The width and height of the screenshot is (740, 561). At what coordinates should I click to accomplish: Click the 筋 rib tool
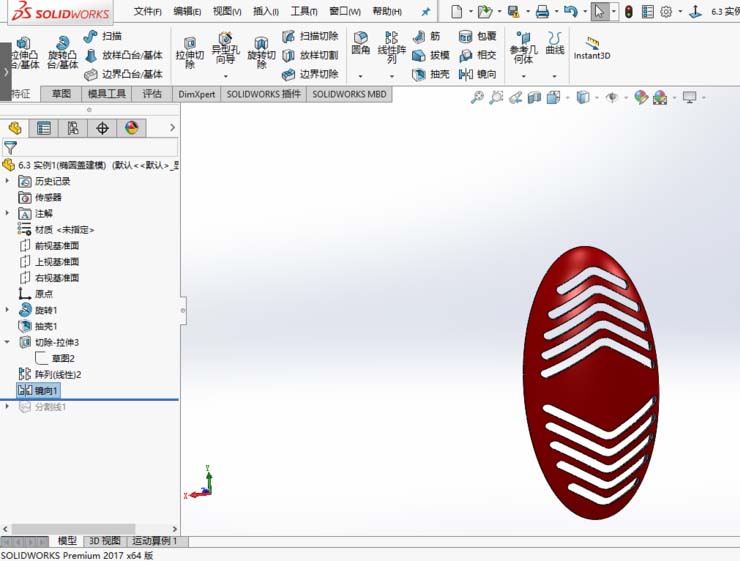426,36
